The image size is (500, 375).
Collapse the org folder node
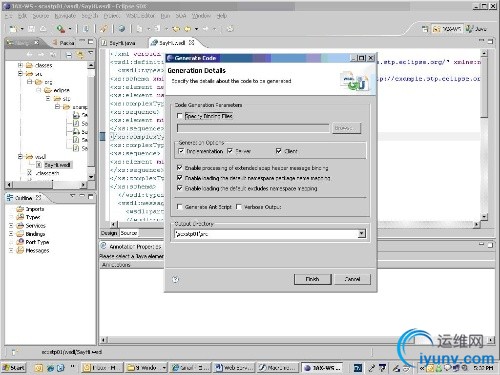pos(30,82)
